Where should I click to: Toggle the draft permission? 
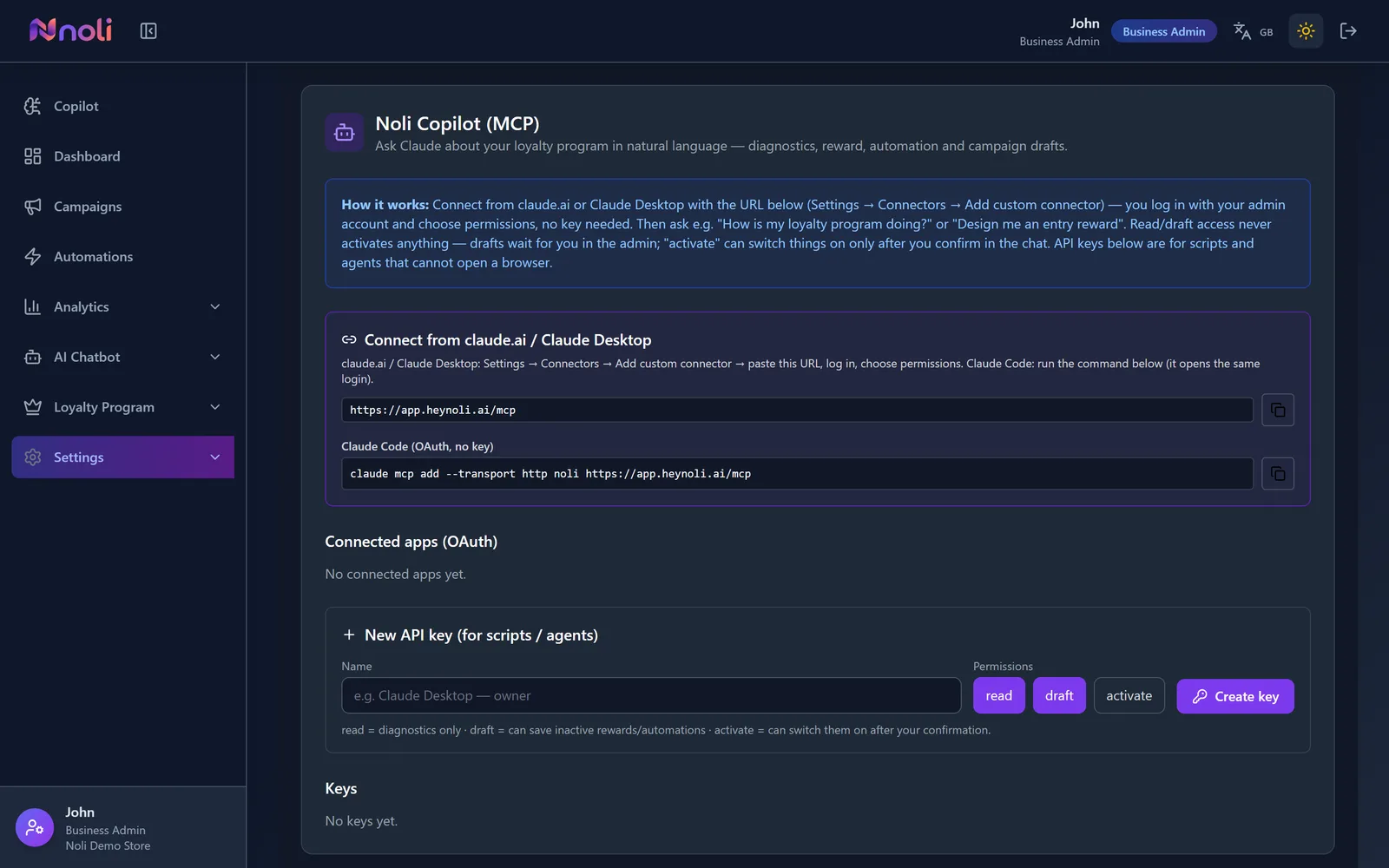pyautogui.click(x=1059, y=696)
